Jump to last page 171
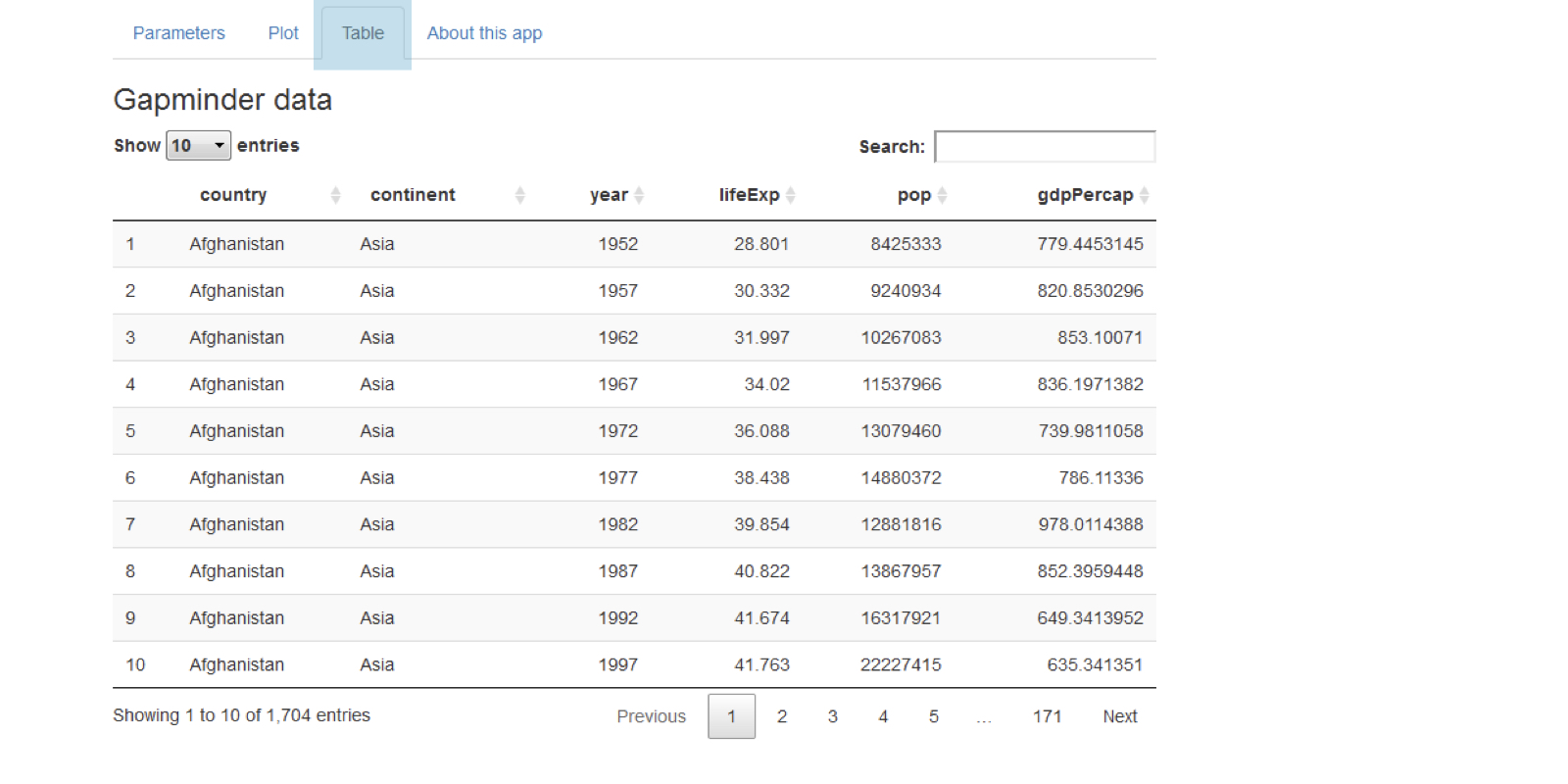The image size is (1568, 784). click(x=1047, y=716)
